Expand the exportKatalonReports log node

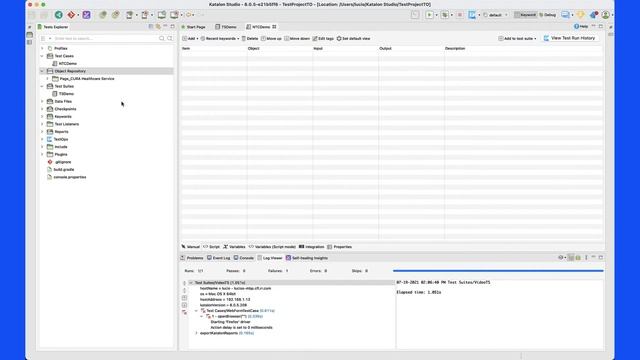(196, 333)
